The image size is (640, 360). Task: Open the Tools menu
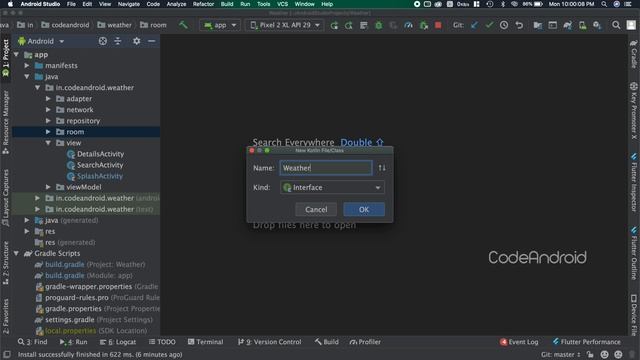tap(263, 4)
